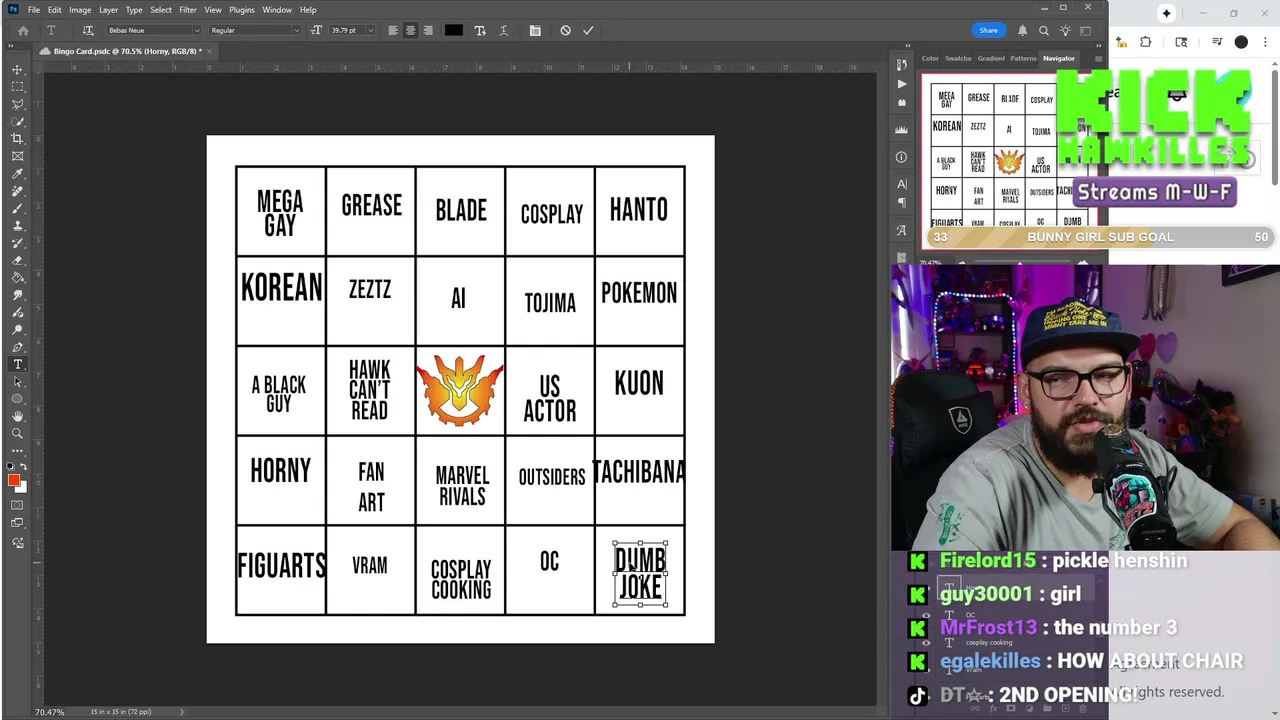
Task: Swap foreground and background colors
Action: (24, 467)
